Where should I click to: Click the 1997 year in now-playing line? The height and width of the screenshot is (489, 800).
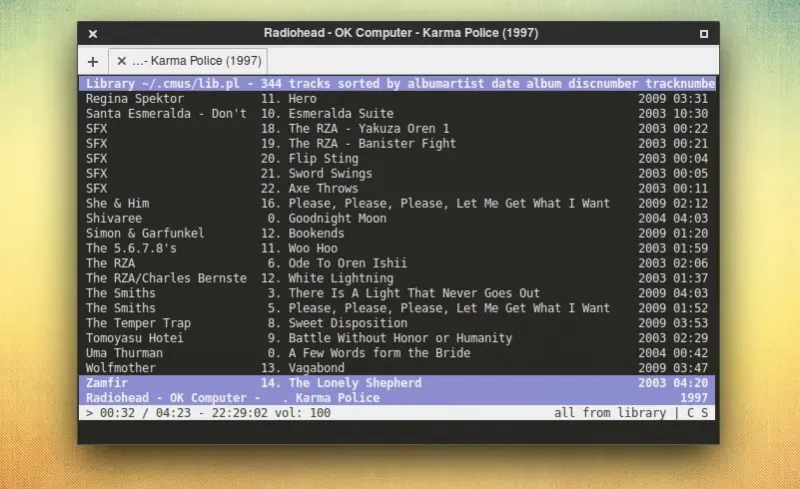tap(694, 398)
